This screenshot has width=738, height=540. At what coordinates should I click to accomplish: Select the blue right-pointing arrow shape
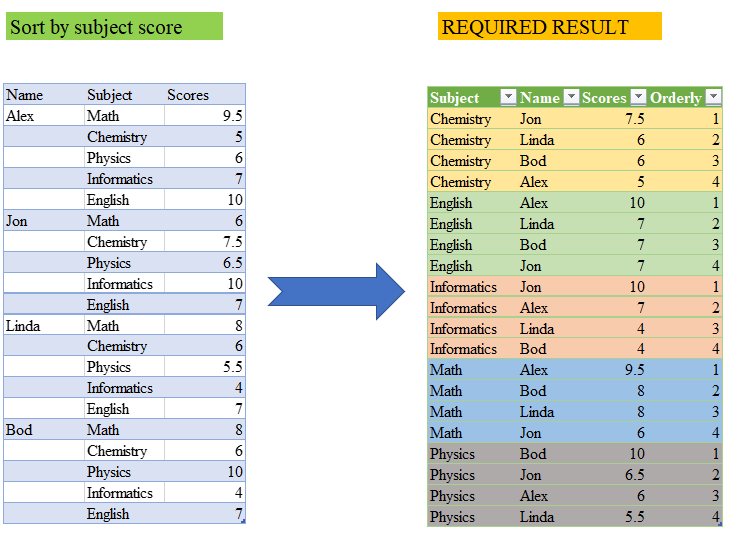point(336,292)
